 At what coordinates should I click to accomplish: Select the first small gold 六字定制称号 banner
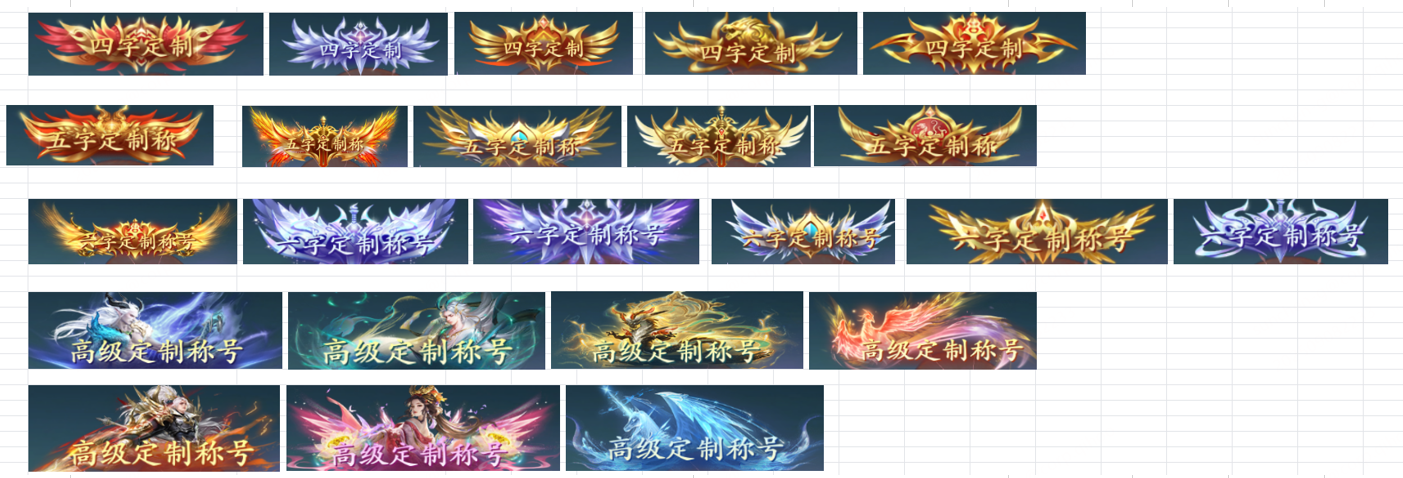pos(133,231)
